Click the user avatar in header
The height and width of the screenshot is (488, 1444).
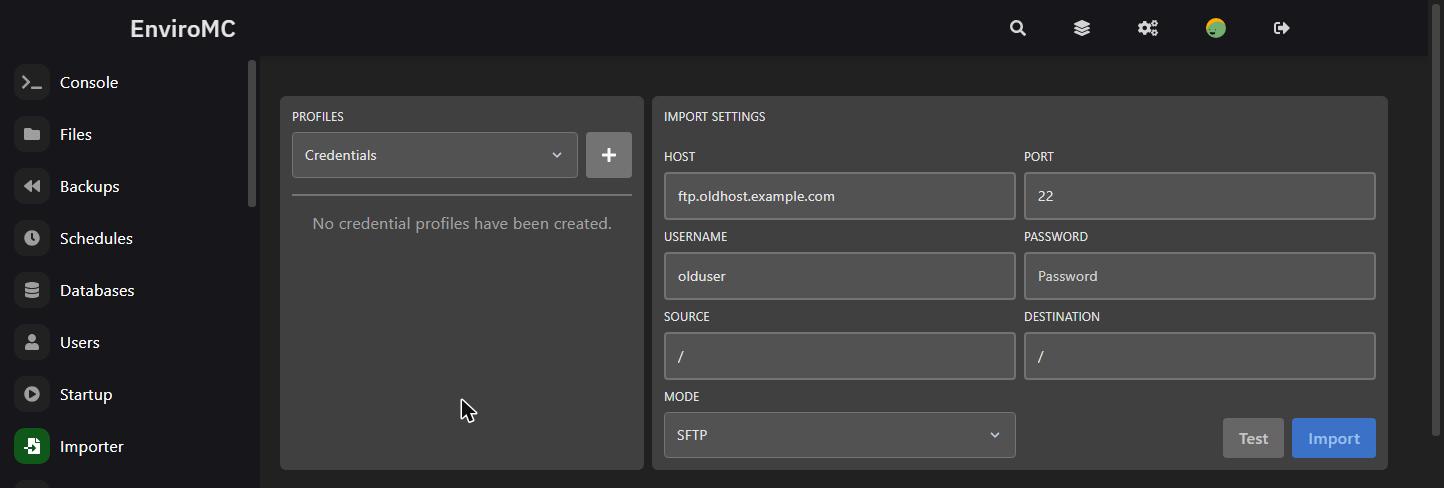[1216, 28]
